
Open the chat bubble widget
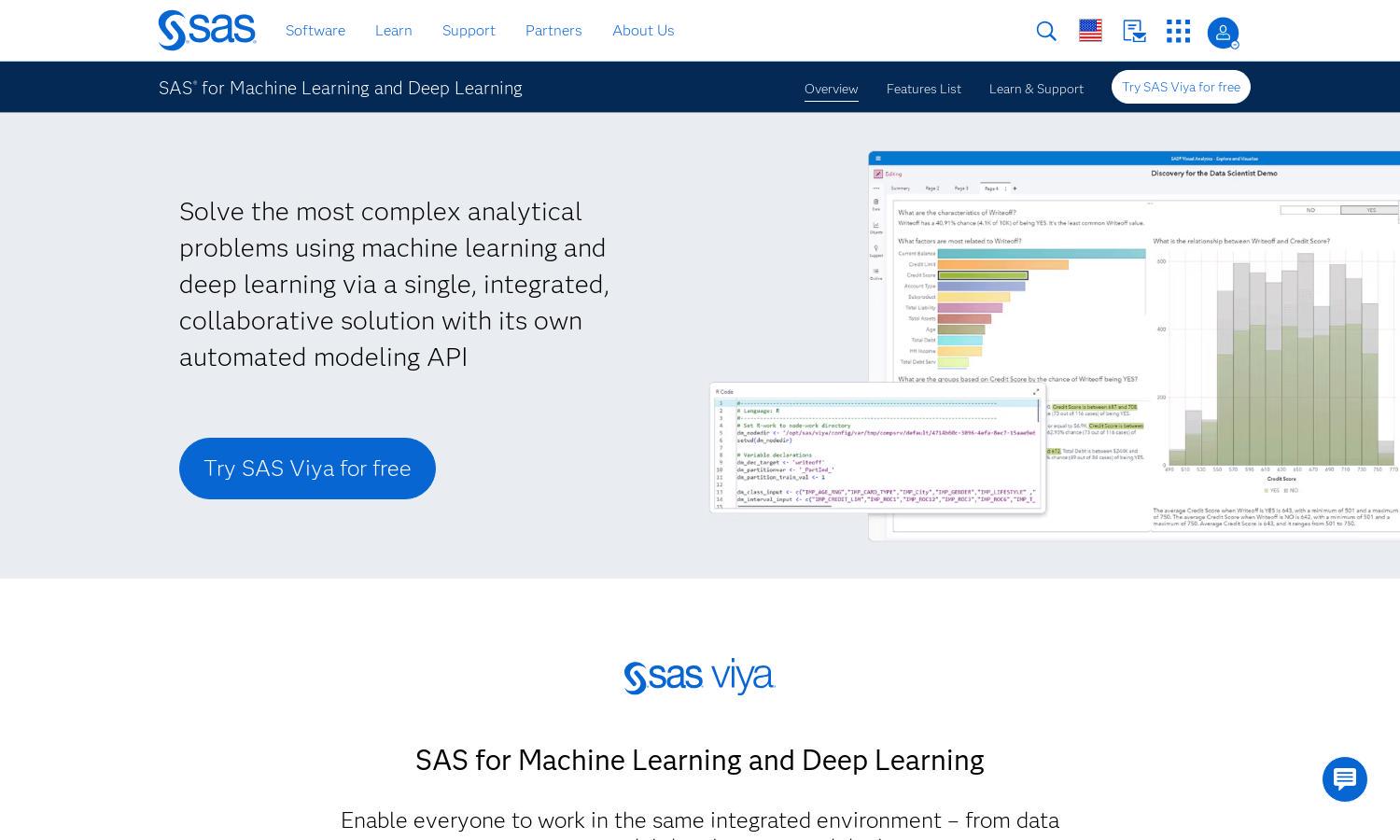pyautogui.click(x=1345, y=779)
